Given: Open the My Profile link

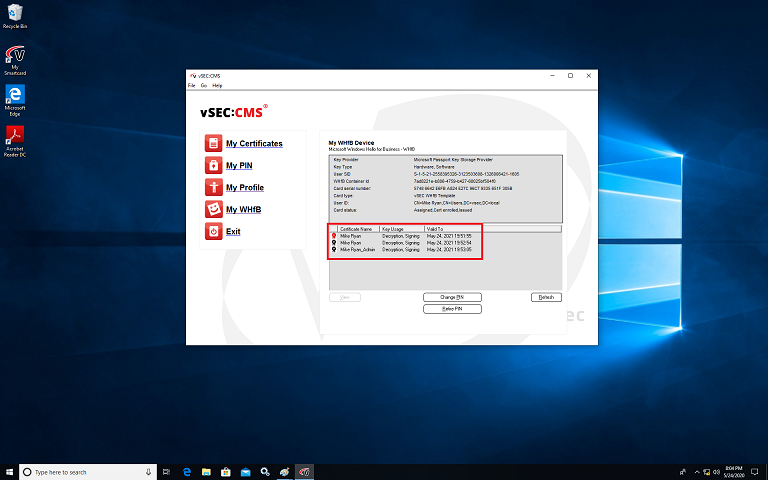Looking at the screenshot, I should (x=245, y=187).
